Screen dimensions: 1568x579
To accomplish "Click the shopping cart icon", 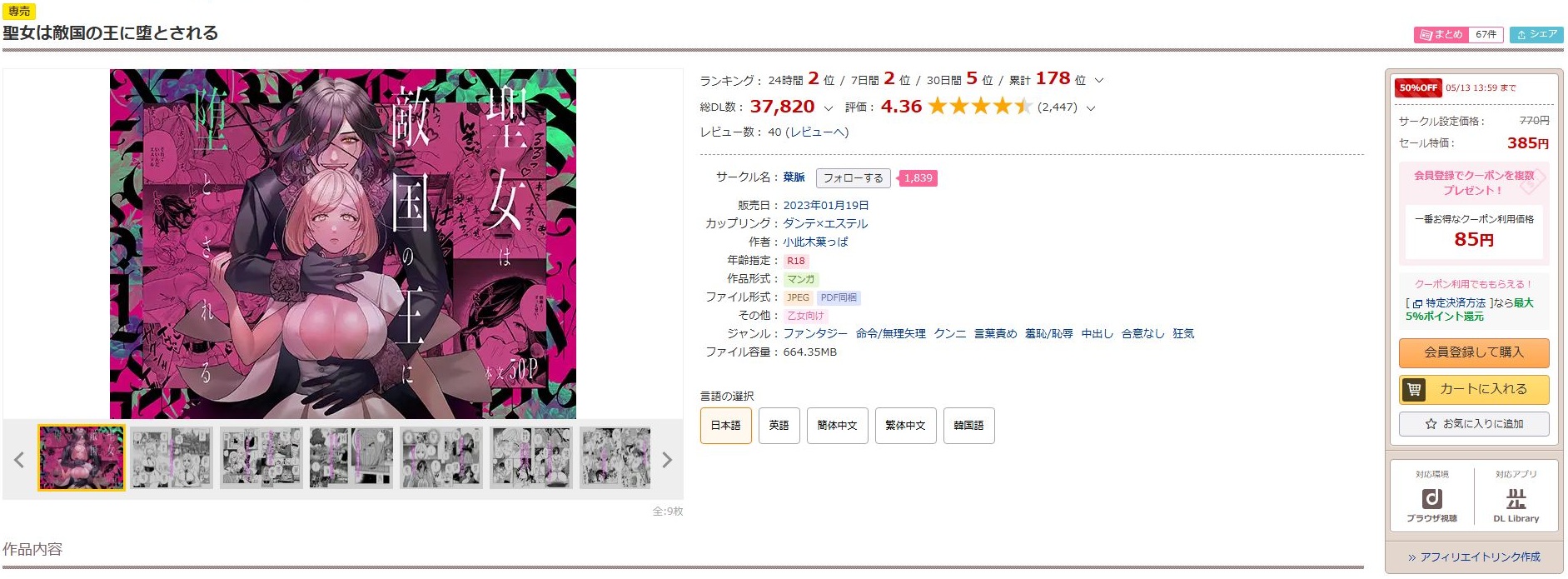I will [1414, 389].
